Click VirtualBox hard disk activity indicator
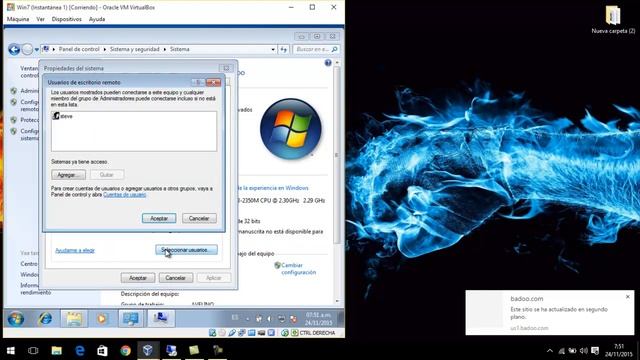The width and height of the screenshot is (640, 360). [212, 333]
